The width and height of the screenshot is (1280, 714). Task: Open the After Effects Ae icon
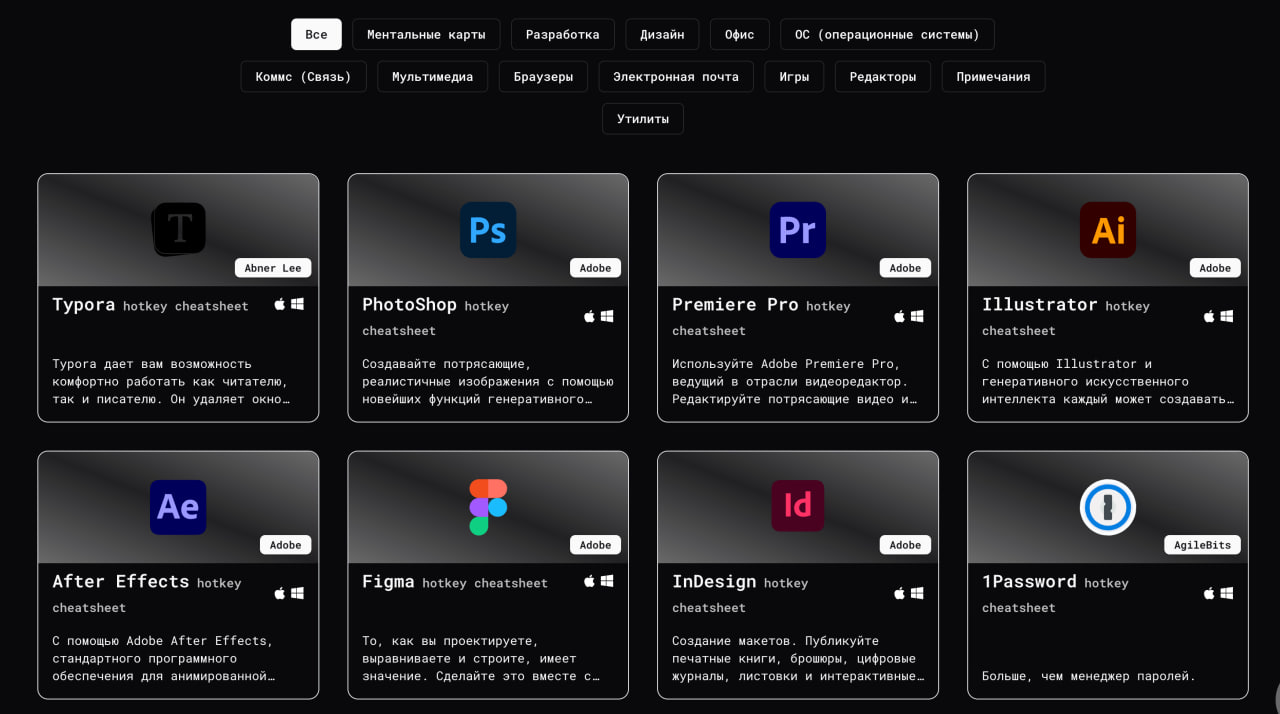178,507
